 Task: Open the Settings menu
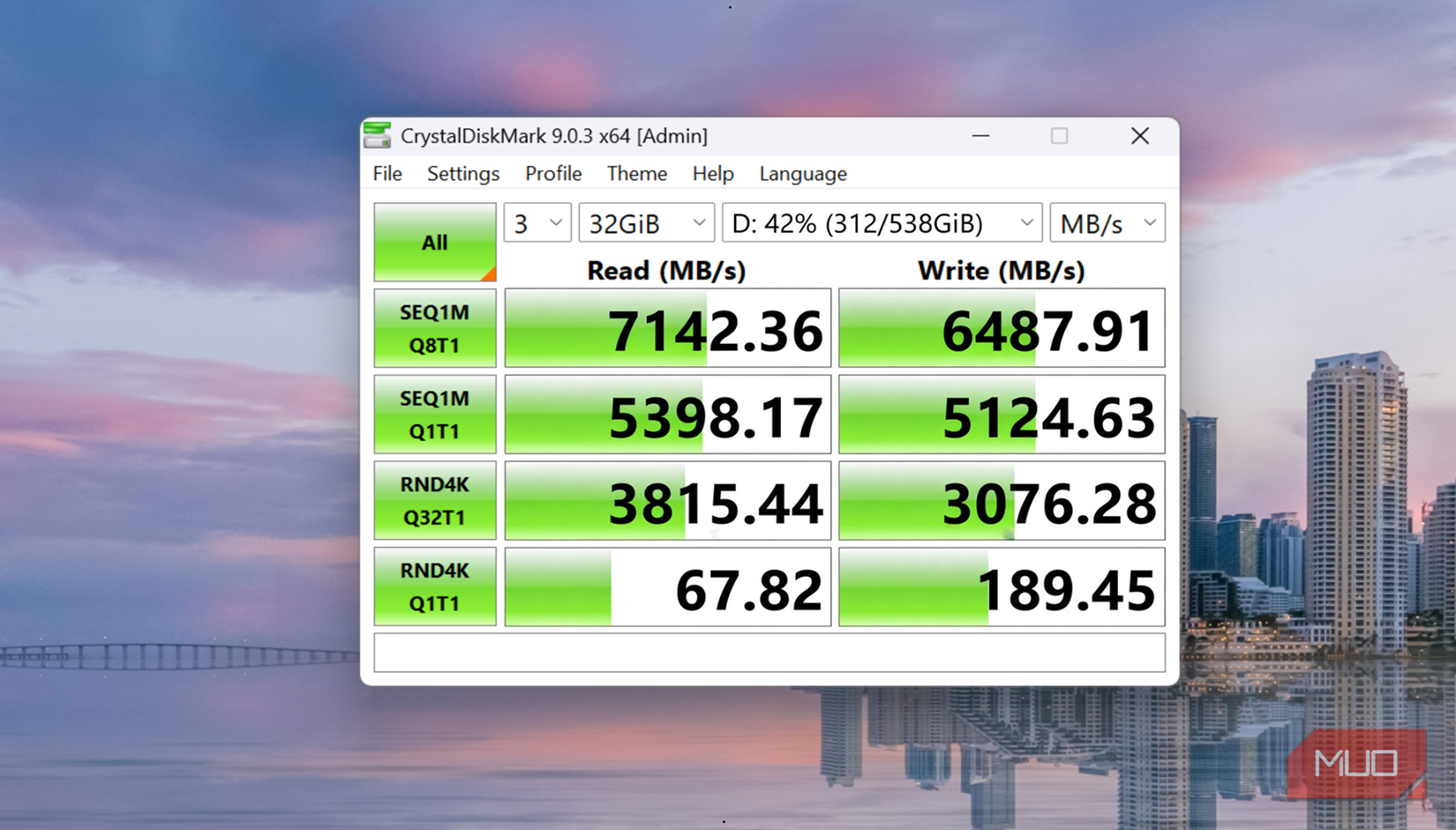(x=463, y=174)
